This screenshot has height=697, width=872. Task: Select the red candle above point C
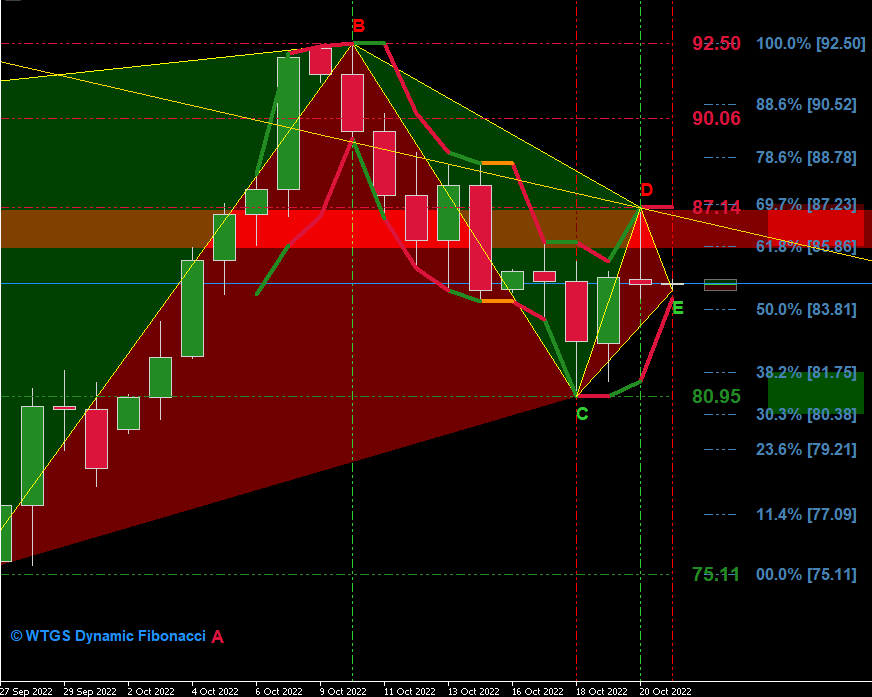[x=577, y=311]
